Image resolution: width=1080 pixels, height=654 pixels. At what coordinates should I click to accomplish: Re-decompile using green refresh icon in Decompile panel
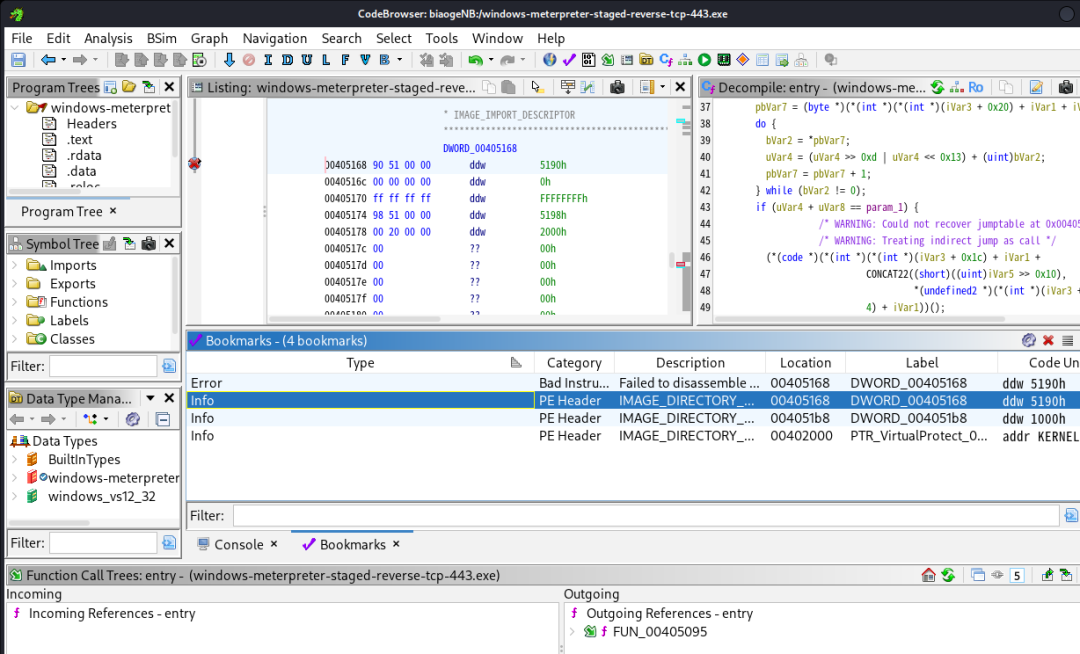coord(937,88)
